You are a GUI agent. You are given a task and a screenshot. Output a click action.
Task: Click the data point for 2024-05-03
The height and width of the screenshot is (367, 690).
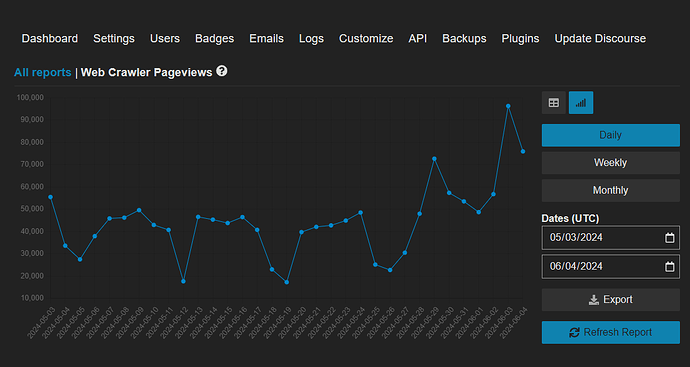[x=51, y=197]
